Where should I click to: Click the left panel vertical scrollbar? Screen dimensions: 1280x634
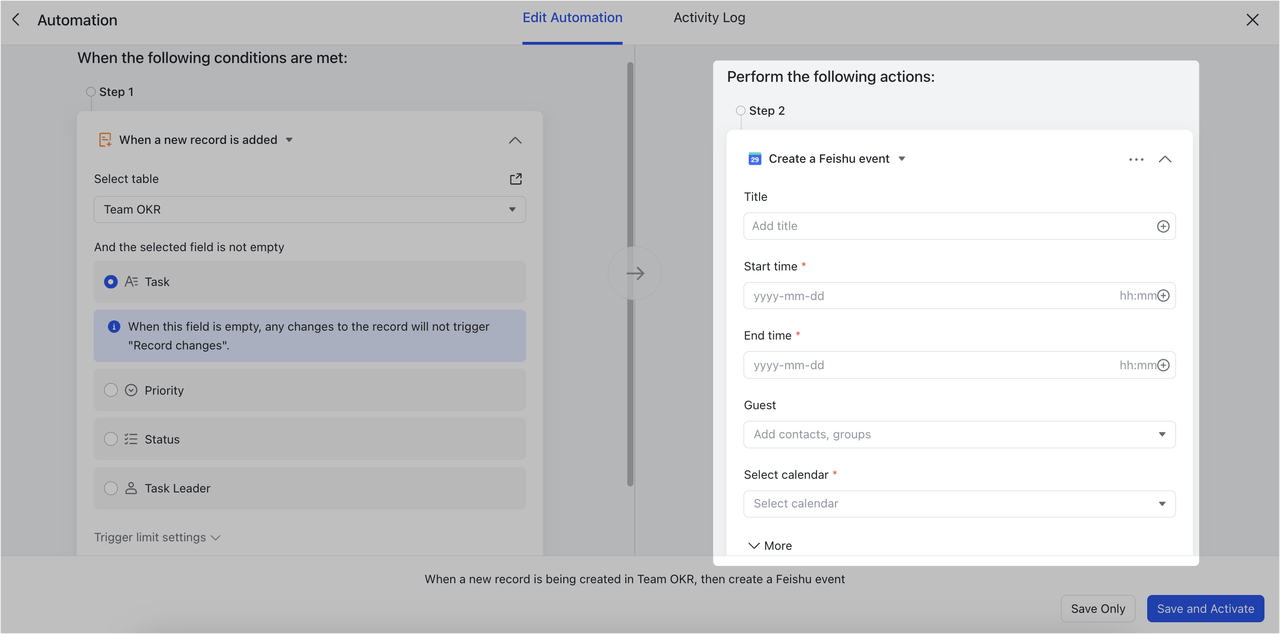point(630,274)
